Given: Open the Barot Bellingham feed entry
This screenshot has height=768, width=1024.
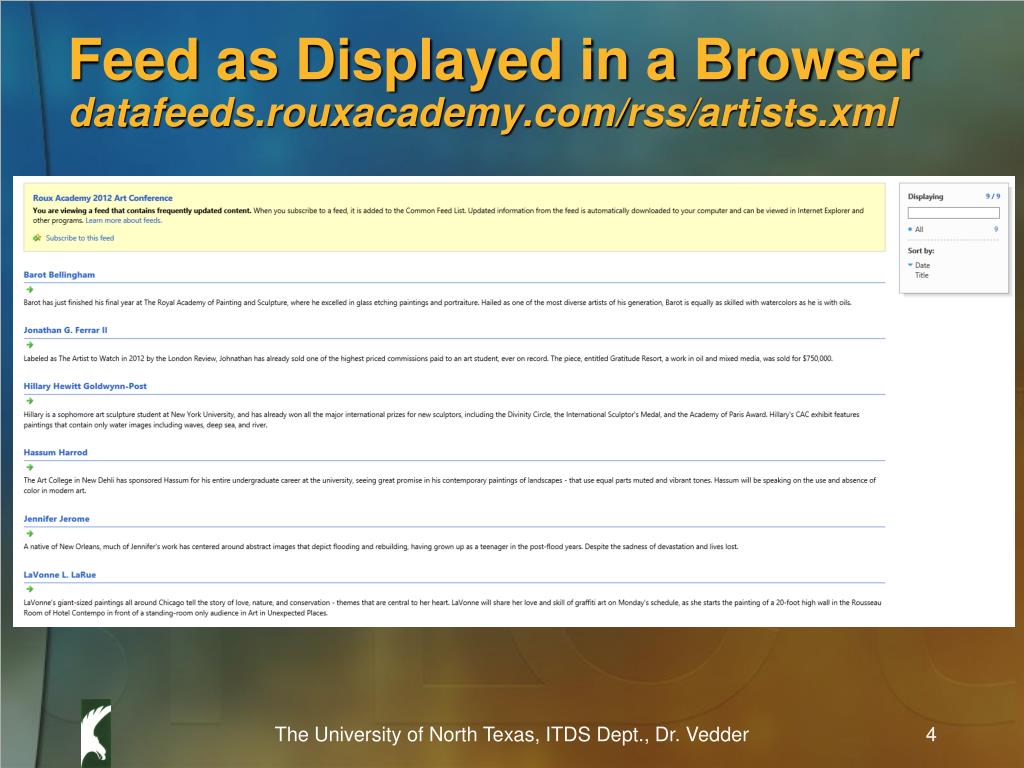Looking at the screenshot, I should [x=59, y=275].
